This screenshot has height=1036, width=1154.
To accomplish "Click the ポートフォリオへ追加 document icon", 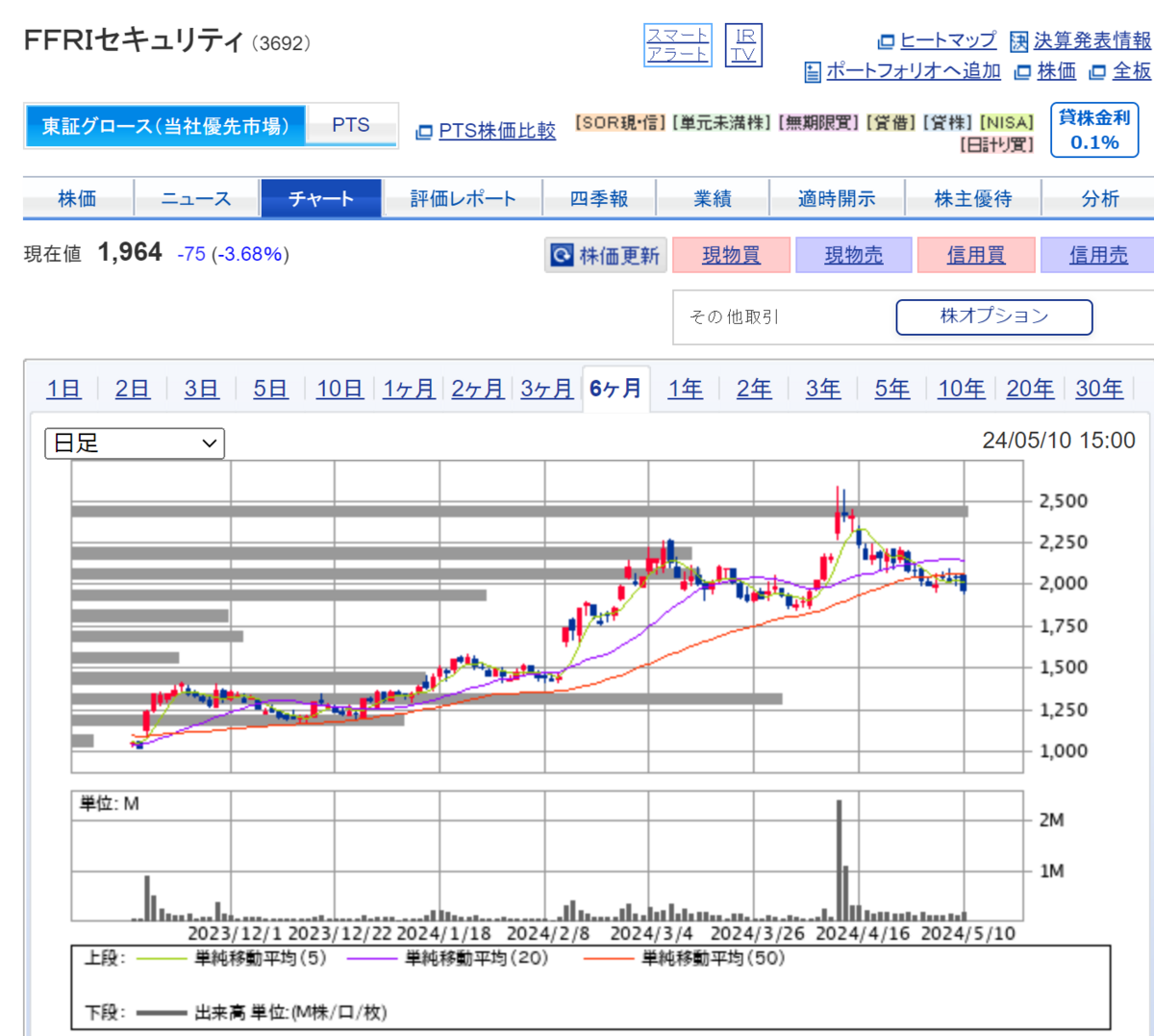I will pos(813,72).
